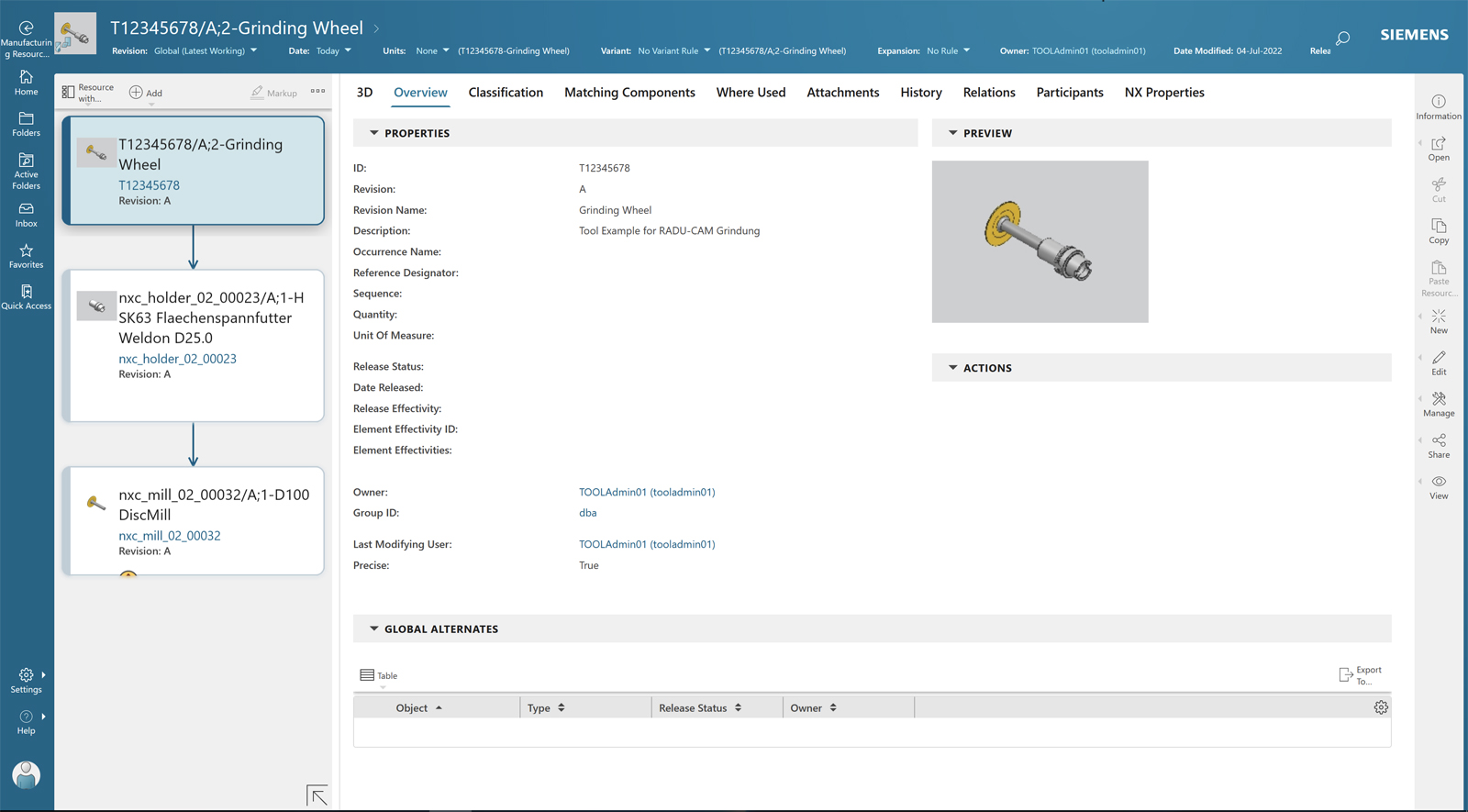Click the table column settings gear

coord(1380,707)
